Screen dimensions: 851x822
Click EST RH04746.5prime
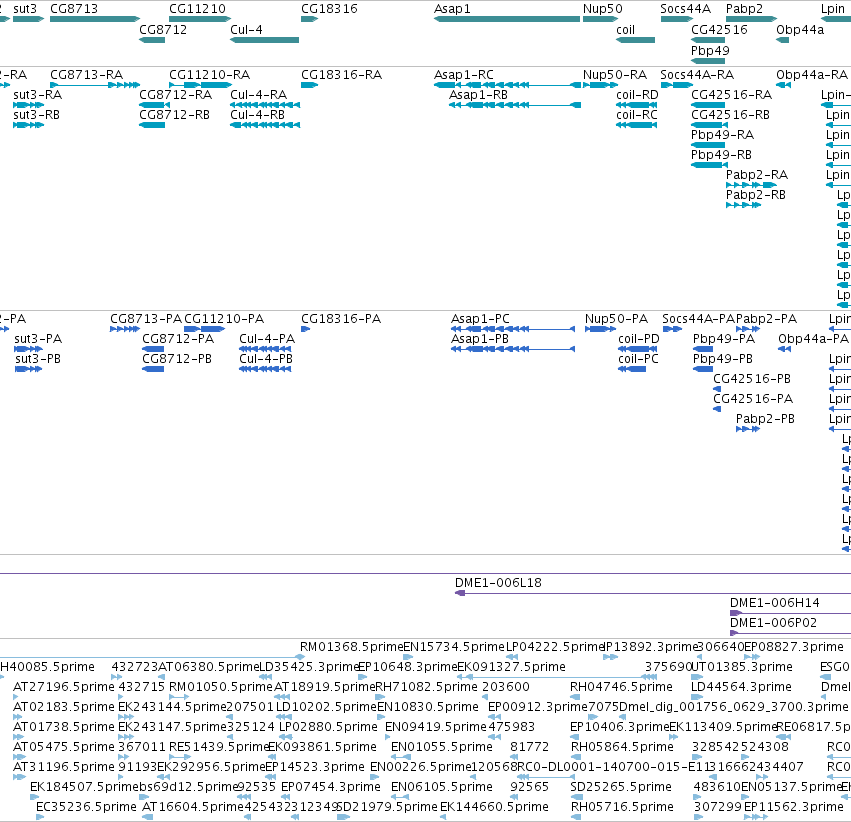(621, 687)
